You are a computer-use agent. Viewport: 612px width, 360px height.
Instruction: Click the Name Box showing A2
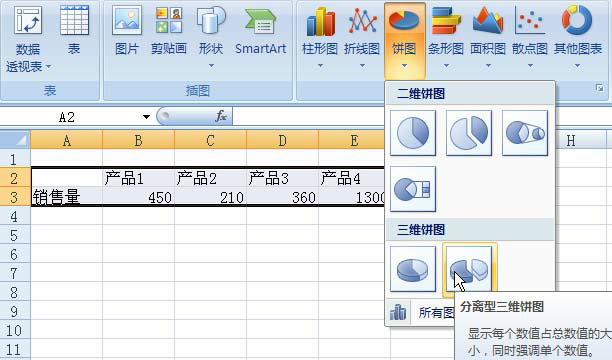point(67,117)
